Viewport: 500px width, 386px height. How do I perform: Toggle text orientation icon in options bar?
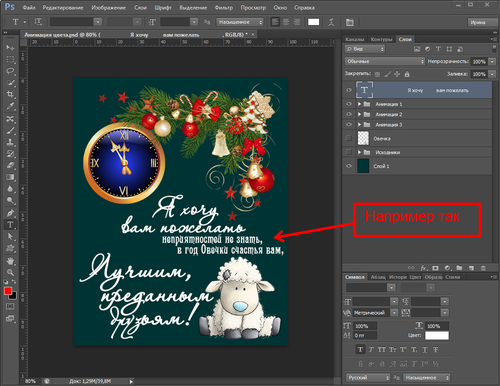38,22
